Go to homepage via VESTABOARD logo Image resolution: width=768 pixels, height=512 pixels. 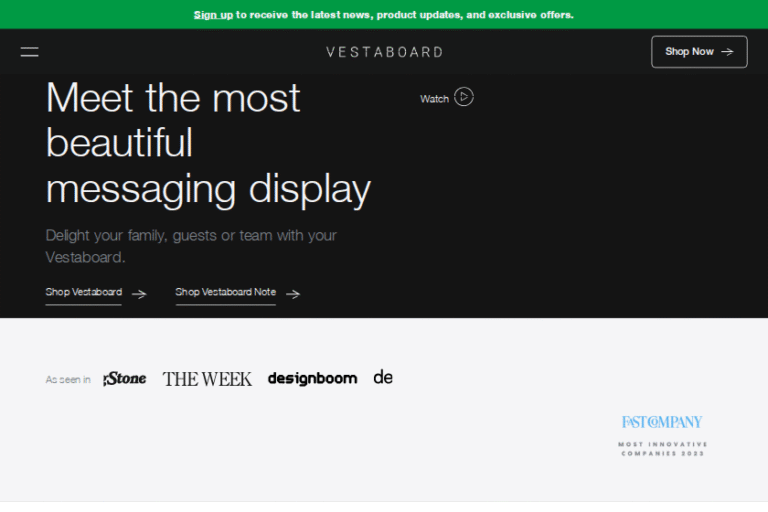384,52
